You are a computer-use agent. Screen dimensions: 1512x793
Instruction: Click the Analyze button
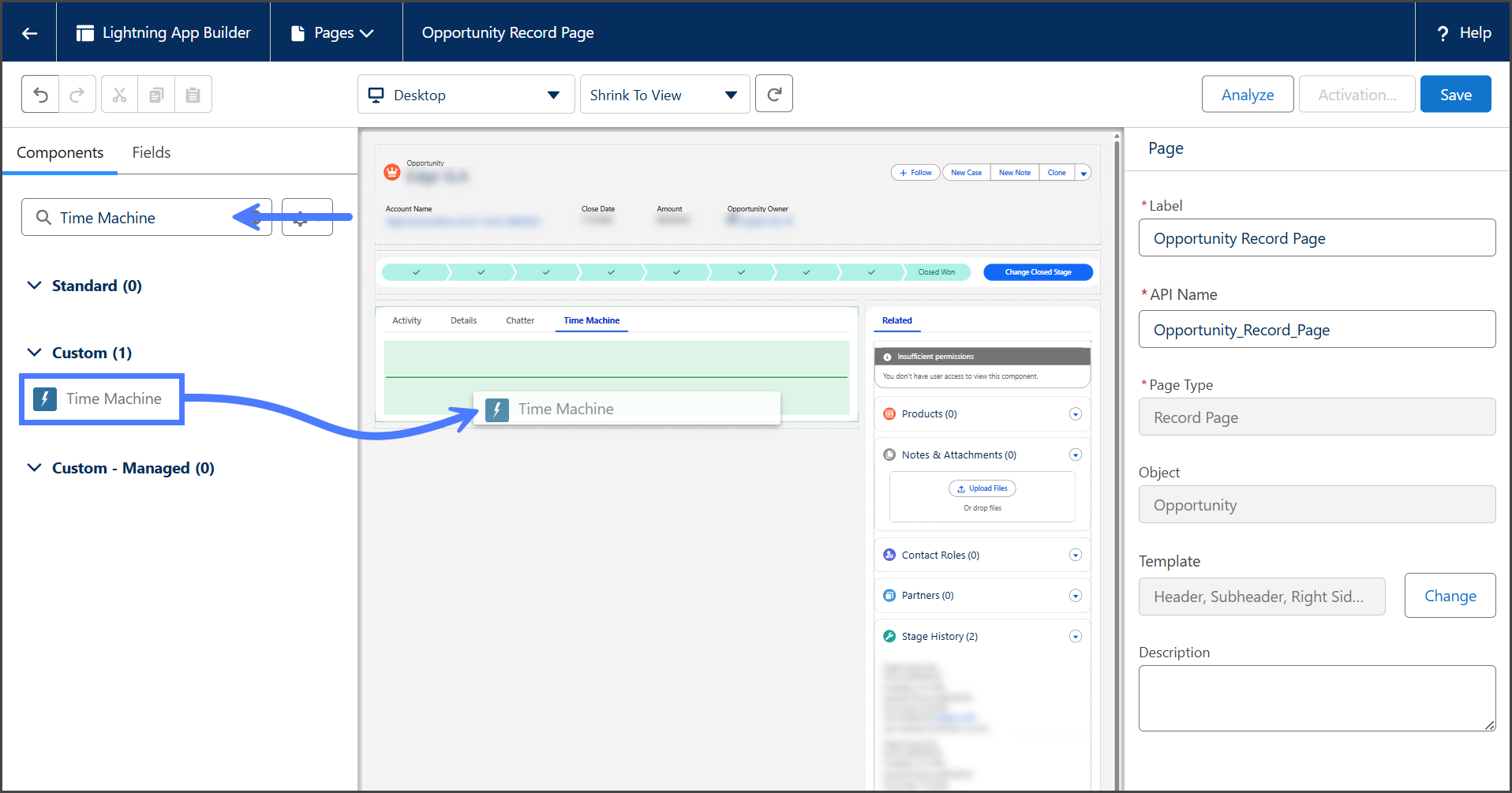pos(1247,95)
